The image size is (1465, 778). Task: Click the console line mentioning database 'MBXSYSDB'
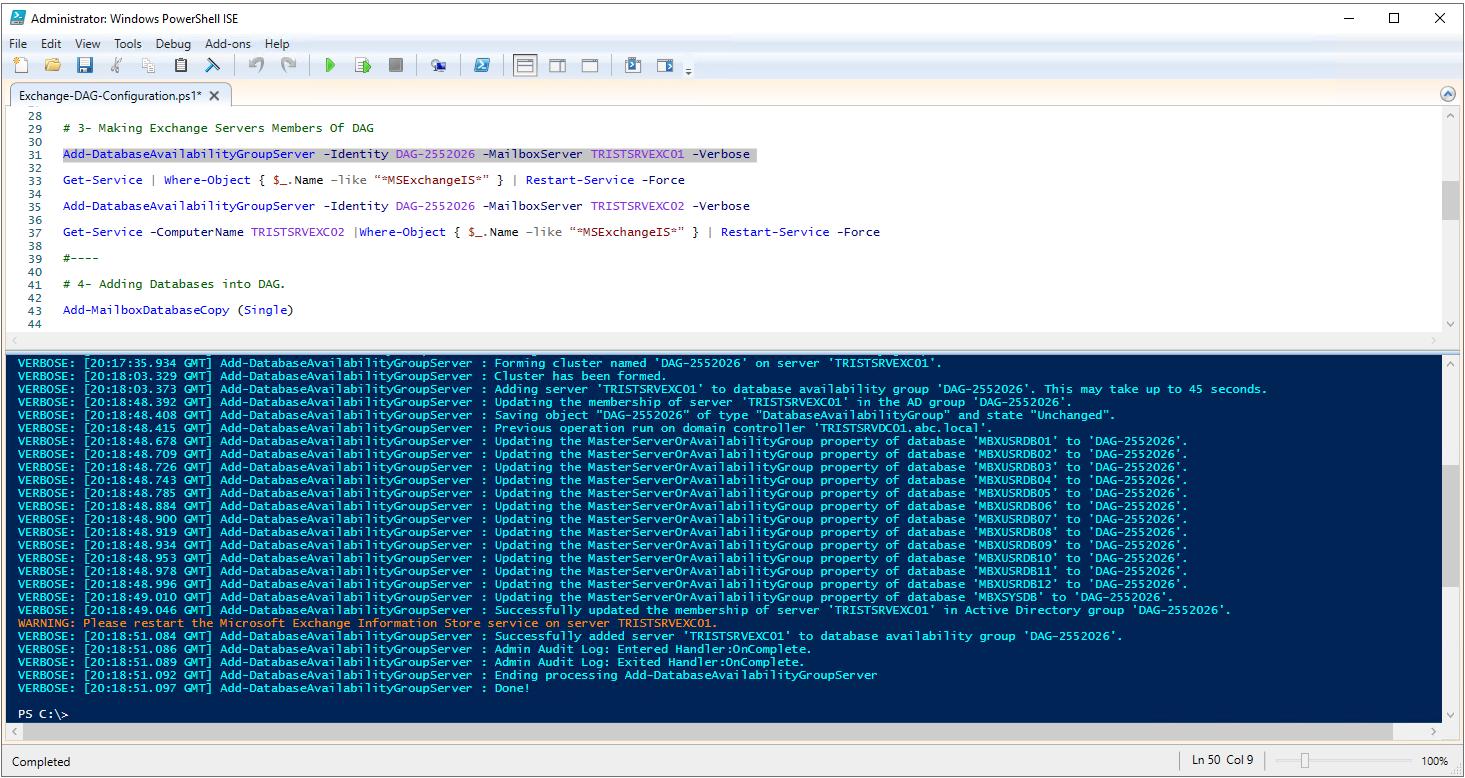tap(595, 597)
